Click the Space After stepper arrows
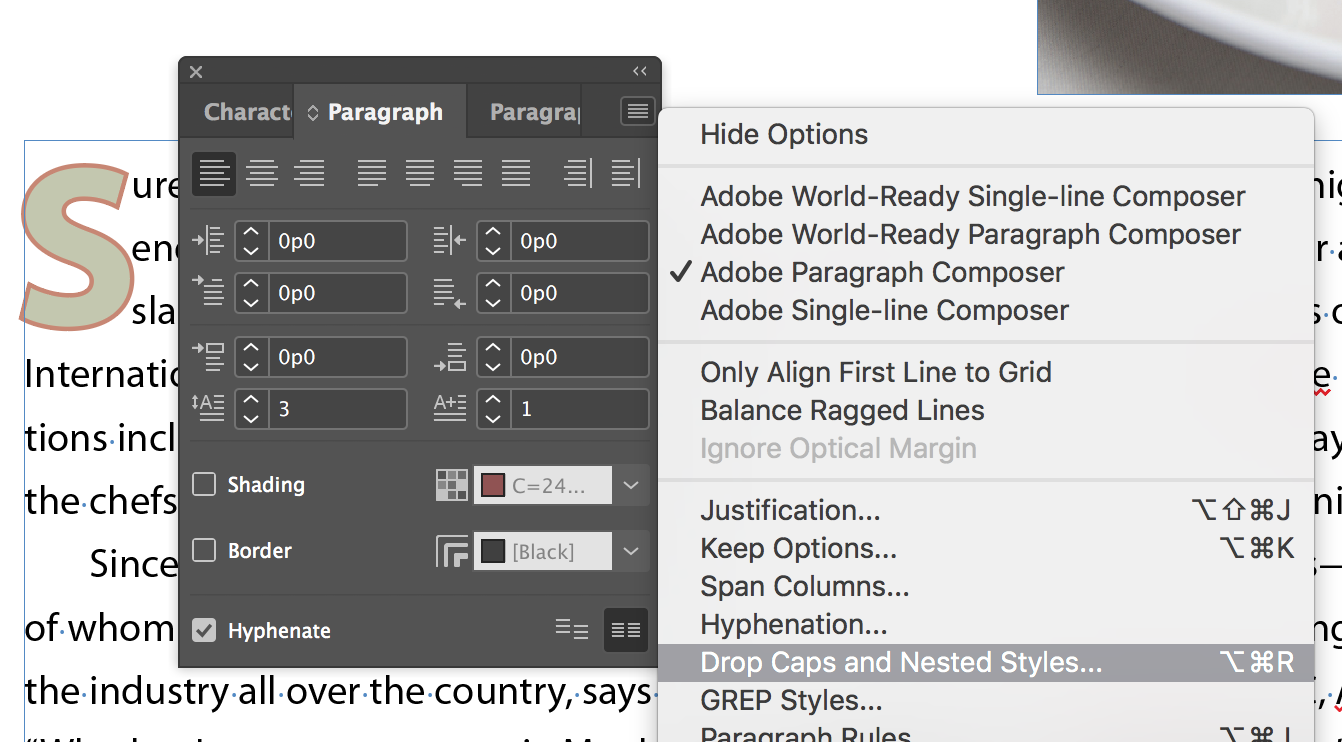This screenshot has width=1342, height=742. point(494,357)
